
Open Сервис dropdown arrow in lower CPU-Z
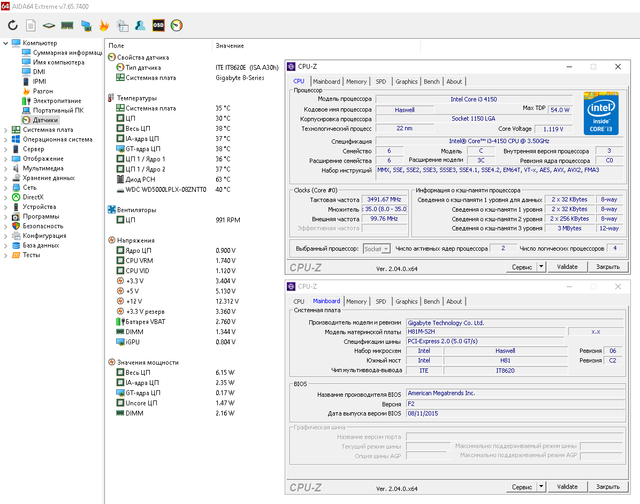pos(541,487)
